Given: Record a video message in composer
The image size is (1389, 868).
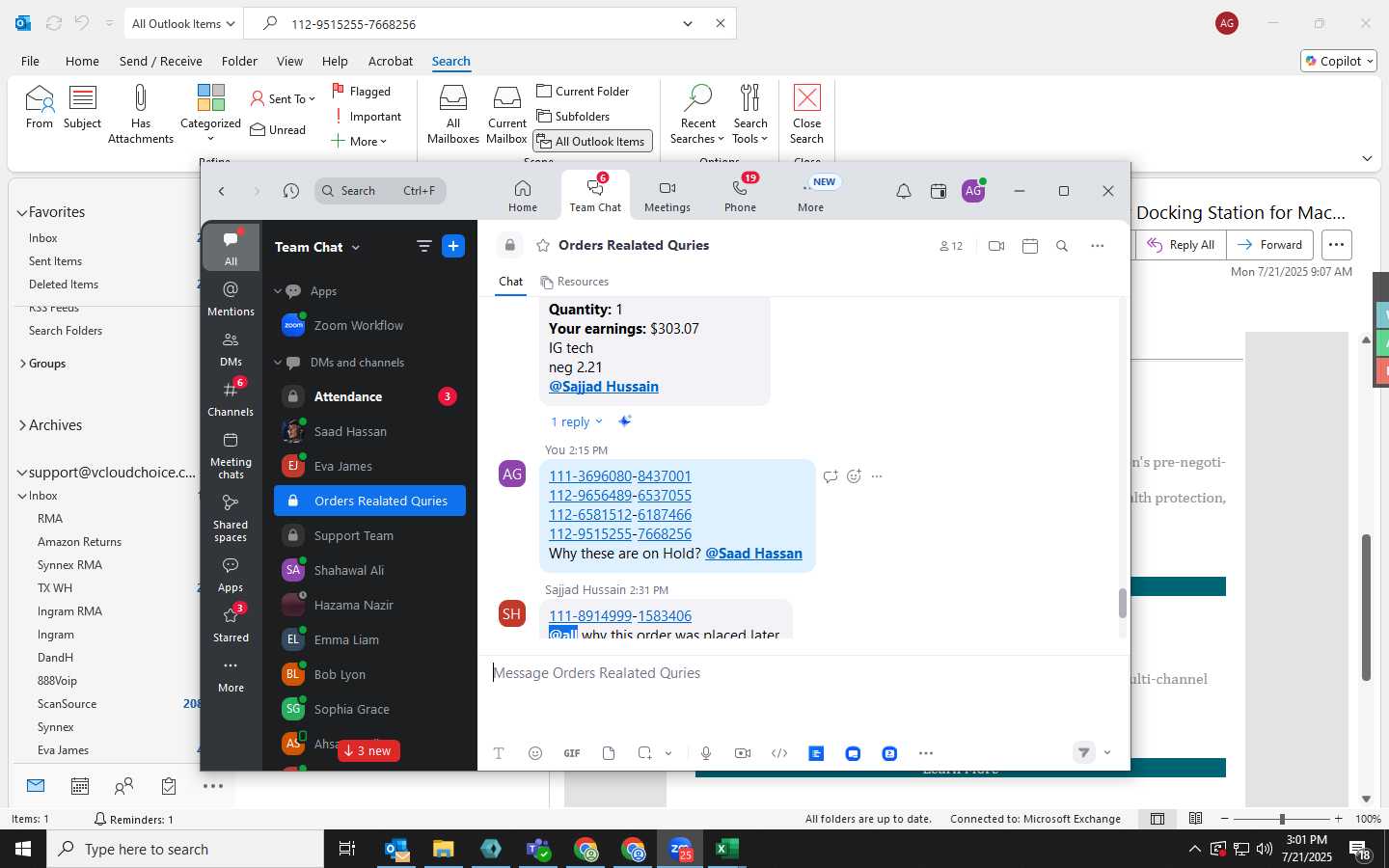Looking at the screenshot, I should point(743,753).
